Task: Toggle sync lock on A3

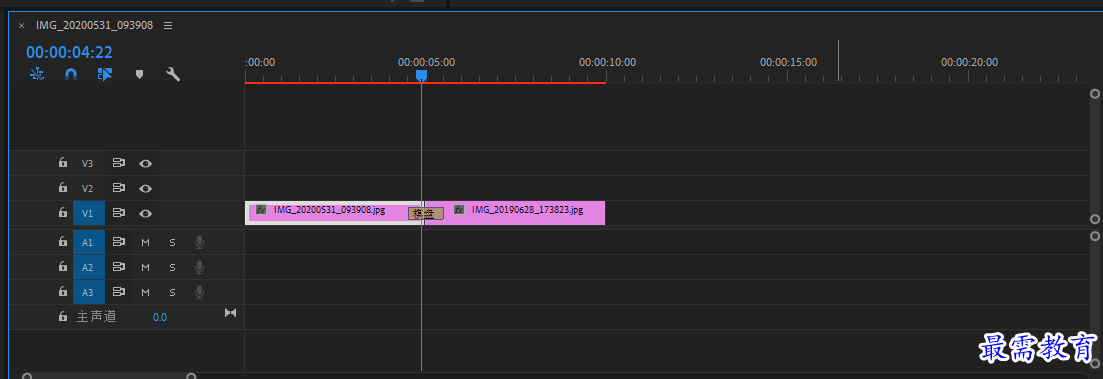Action: (x=119, y=291)
